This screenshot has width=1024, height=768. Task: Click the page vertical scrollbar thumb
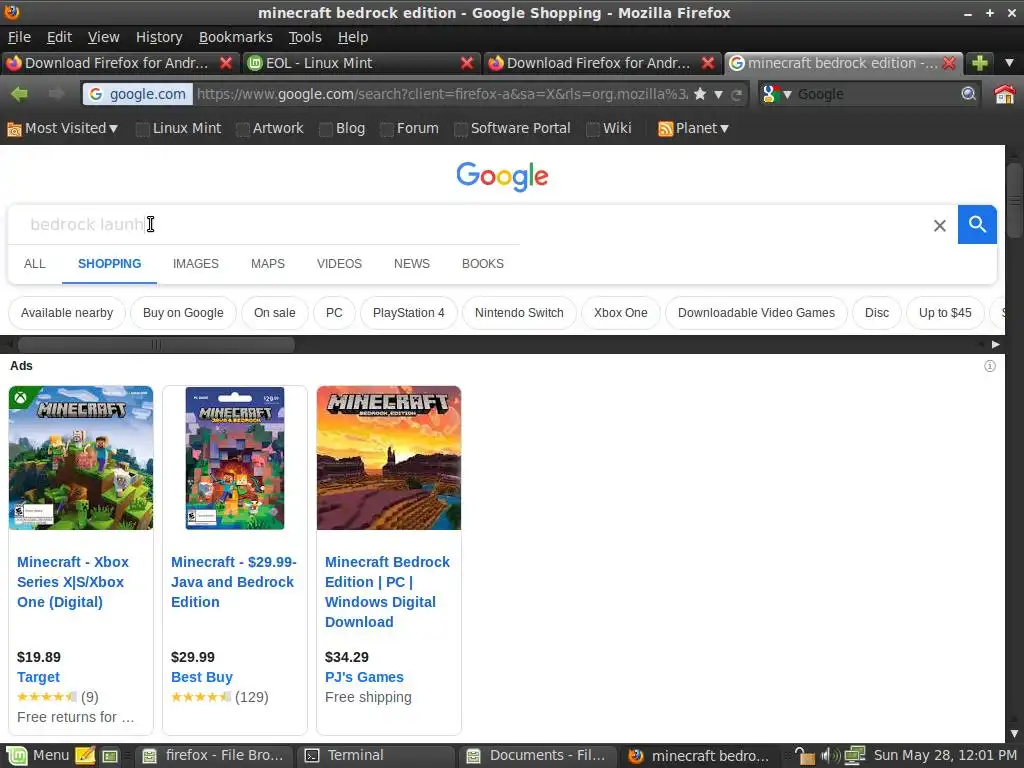[1014, 200]
